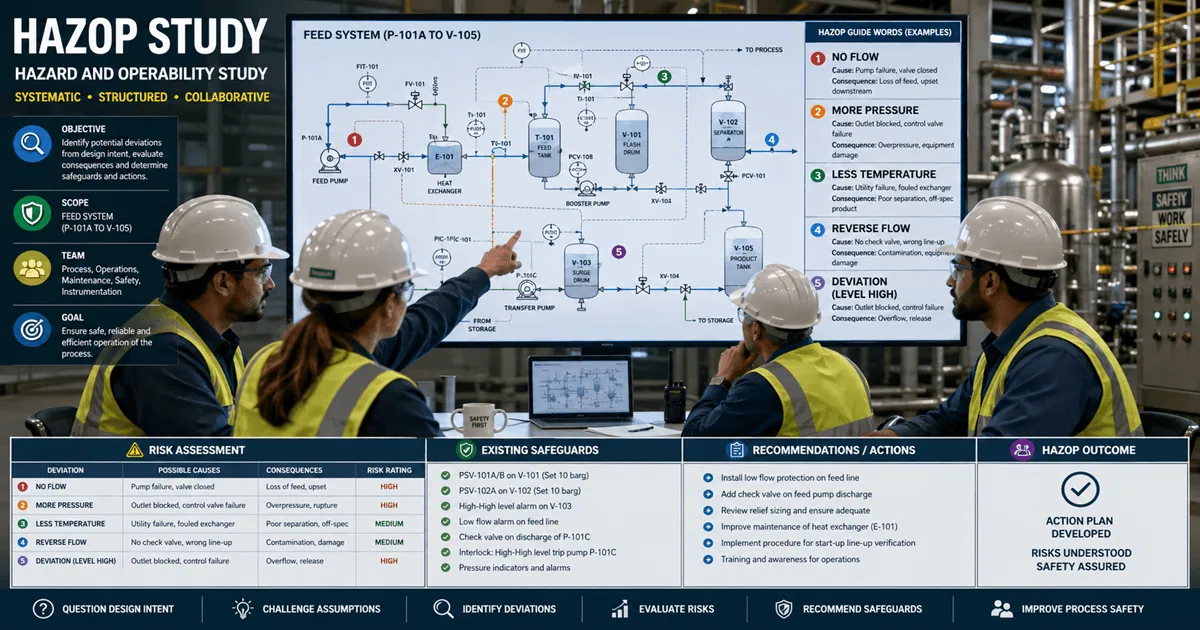Click the green check beside Pressure indicators and alarms

click(446, 567)
